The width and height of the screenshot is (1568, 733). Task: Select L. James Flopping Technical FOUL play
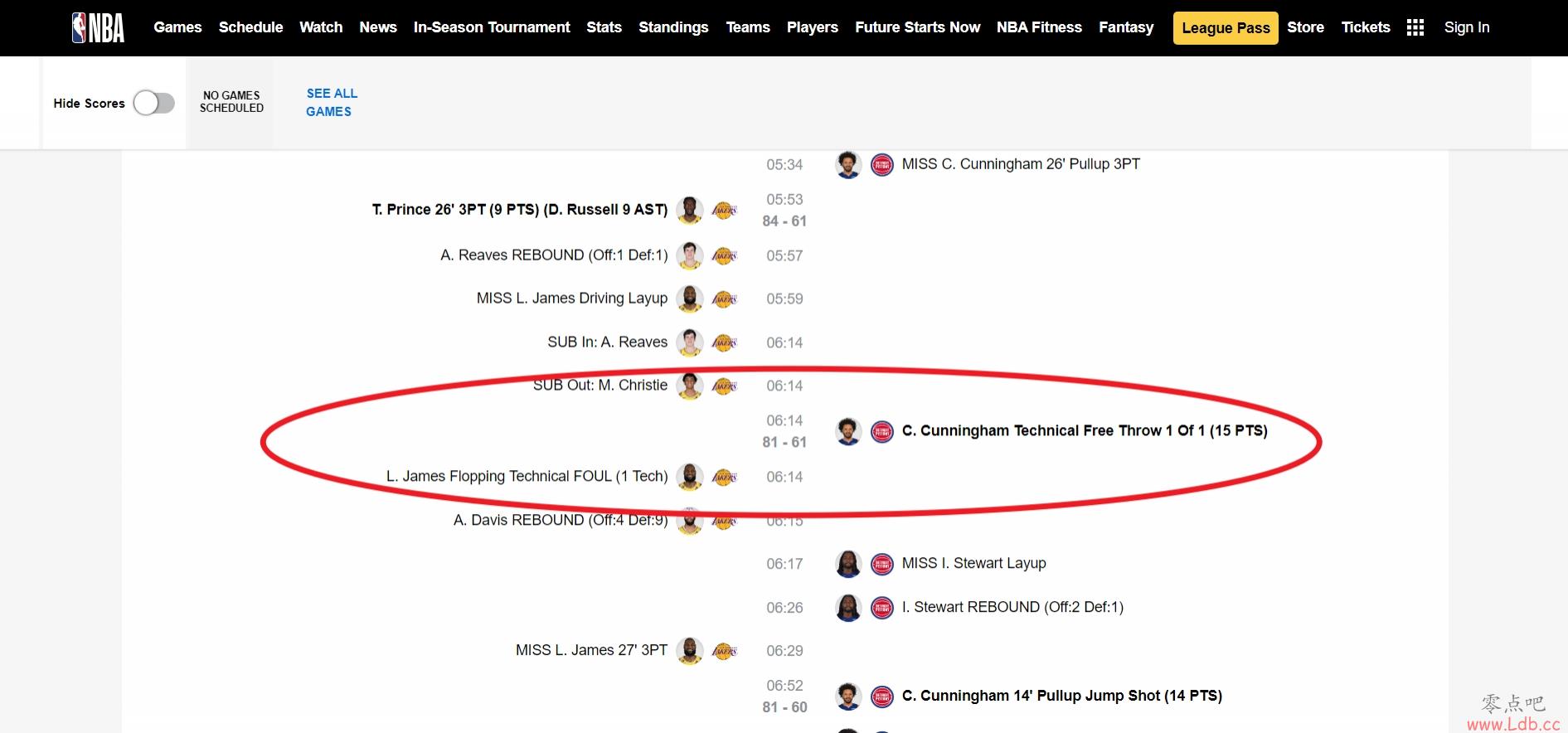pyautogui.click(x=527, y=476)
